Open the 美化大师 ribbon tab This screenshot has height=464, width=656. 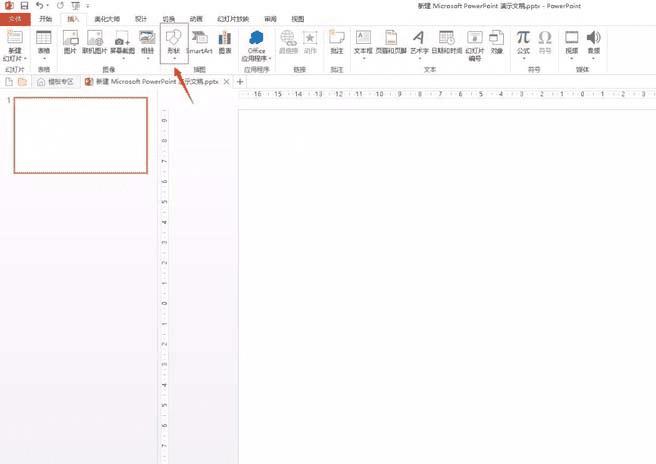pyautogui.click(x=107, y=19)
